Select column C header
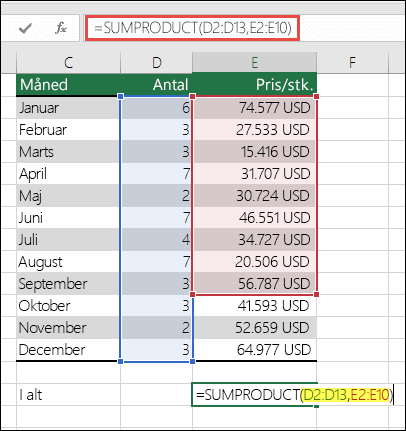The image size is (406, 431). (68, 62)
